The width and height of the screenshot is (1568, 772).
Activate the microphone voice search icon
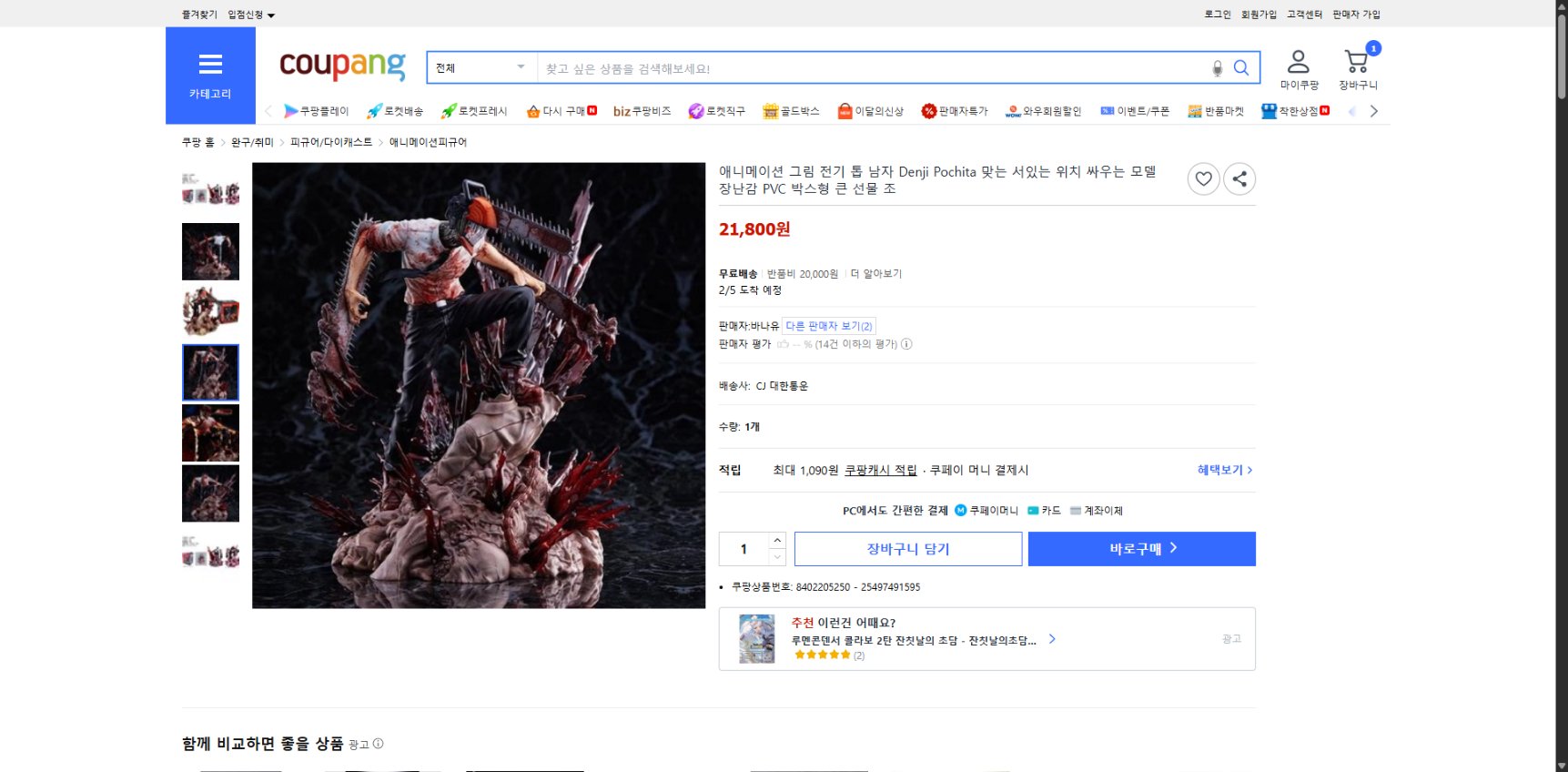tap(1217, 68)
